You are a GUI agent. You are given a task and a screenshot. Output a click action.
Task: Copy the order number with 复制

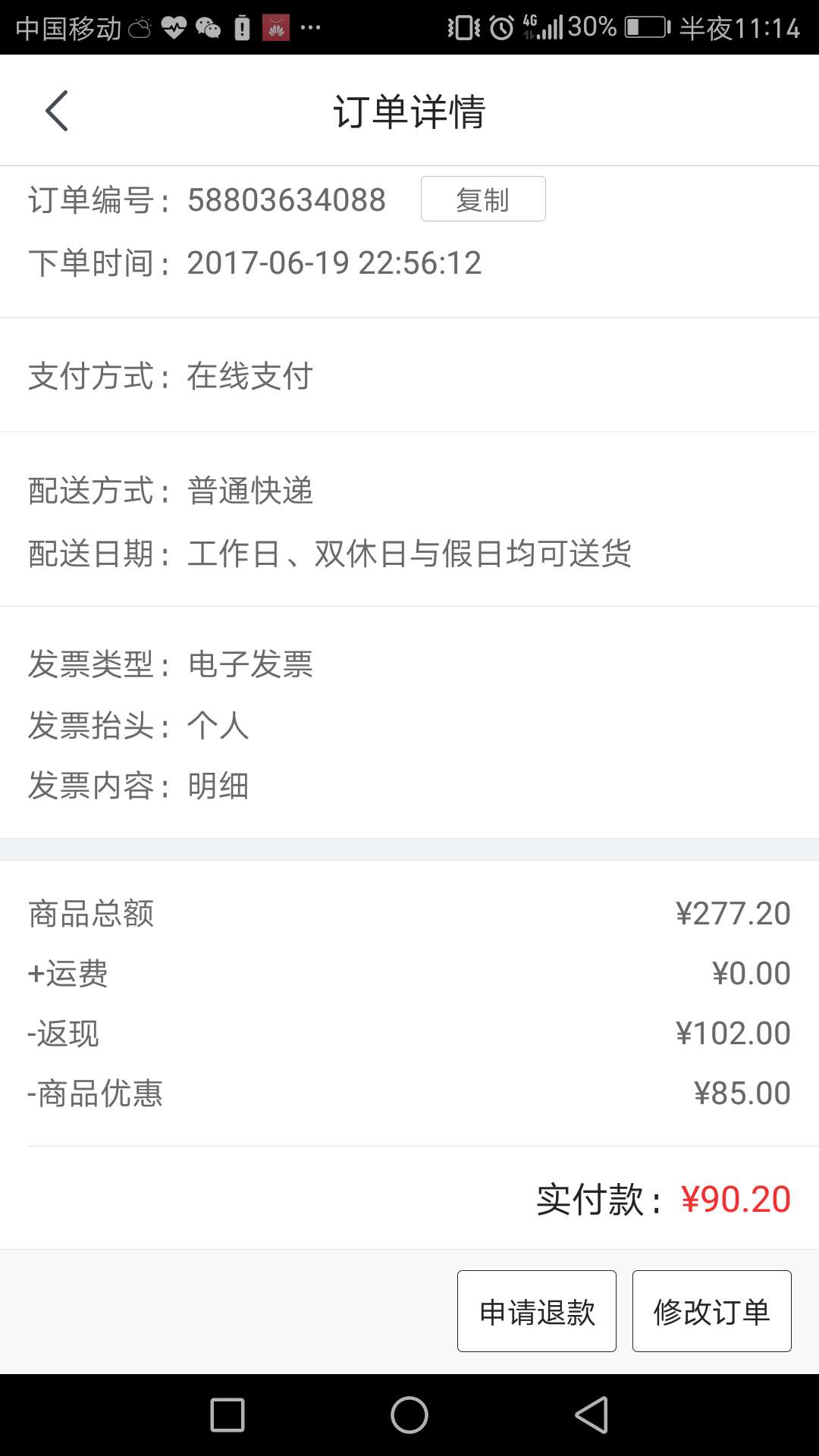pos(483,199)
